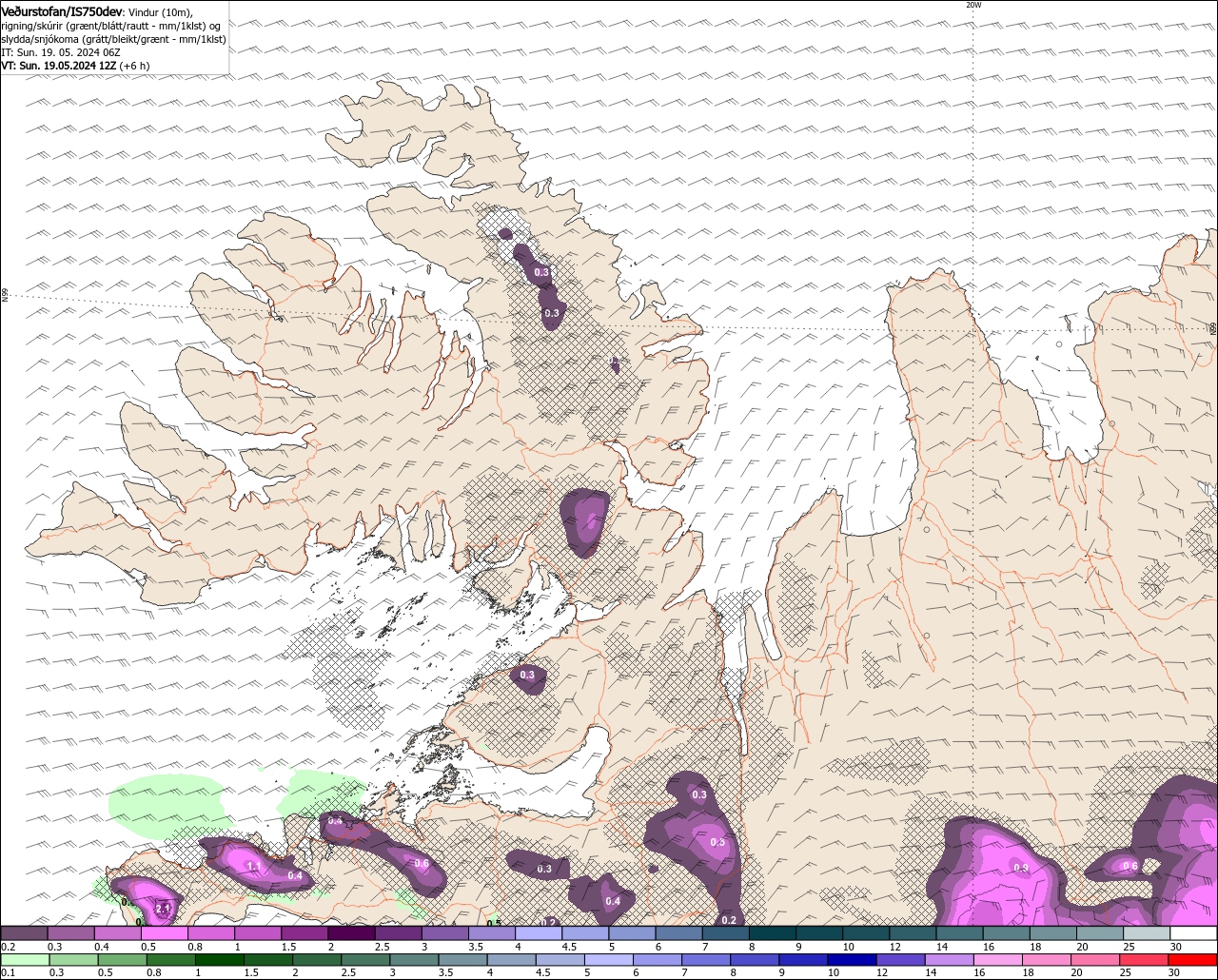Pick the lower-row deep blue swatch labelled 10
The image size is (1218, 980).
[853, 960]
